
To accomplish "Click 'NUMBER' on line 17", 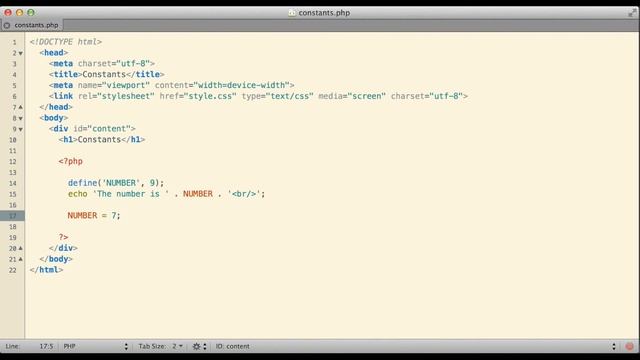I will [82, 216].
